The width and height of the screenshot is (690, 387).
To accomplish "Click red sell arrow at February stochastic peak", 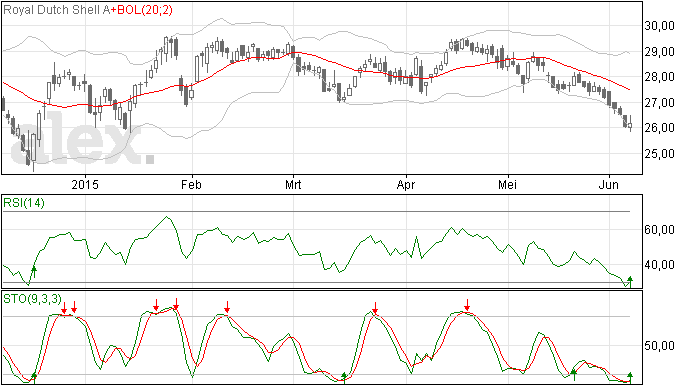I will 227,307.
